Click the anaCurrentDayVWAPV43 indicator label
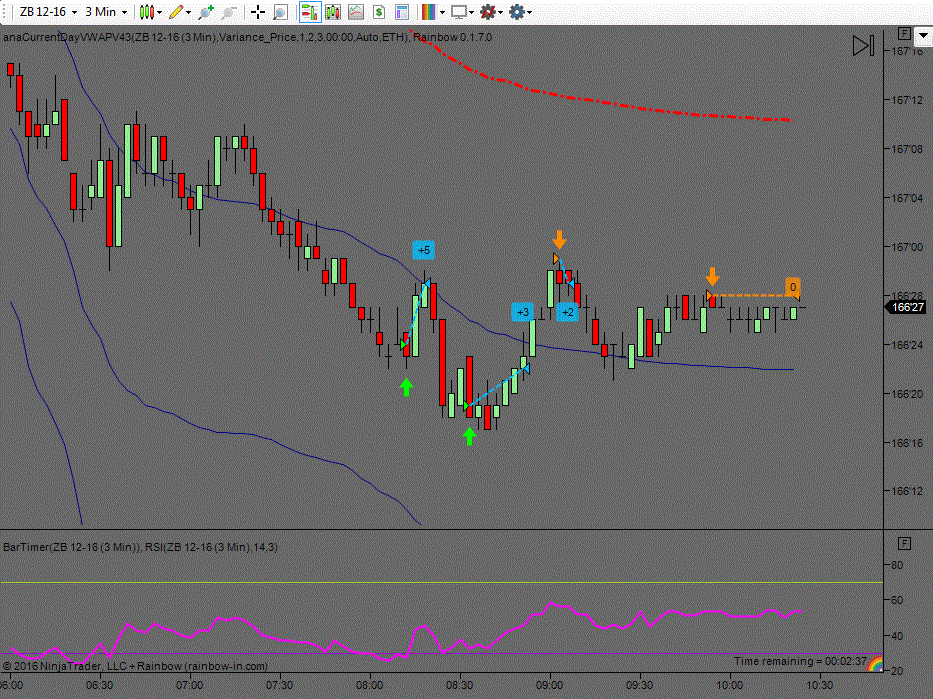This screenshot has width=933, height=699. (x=206, y=37)
